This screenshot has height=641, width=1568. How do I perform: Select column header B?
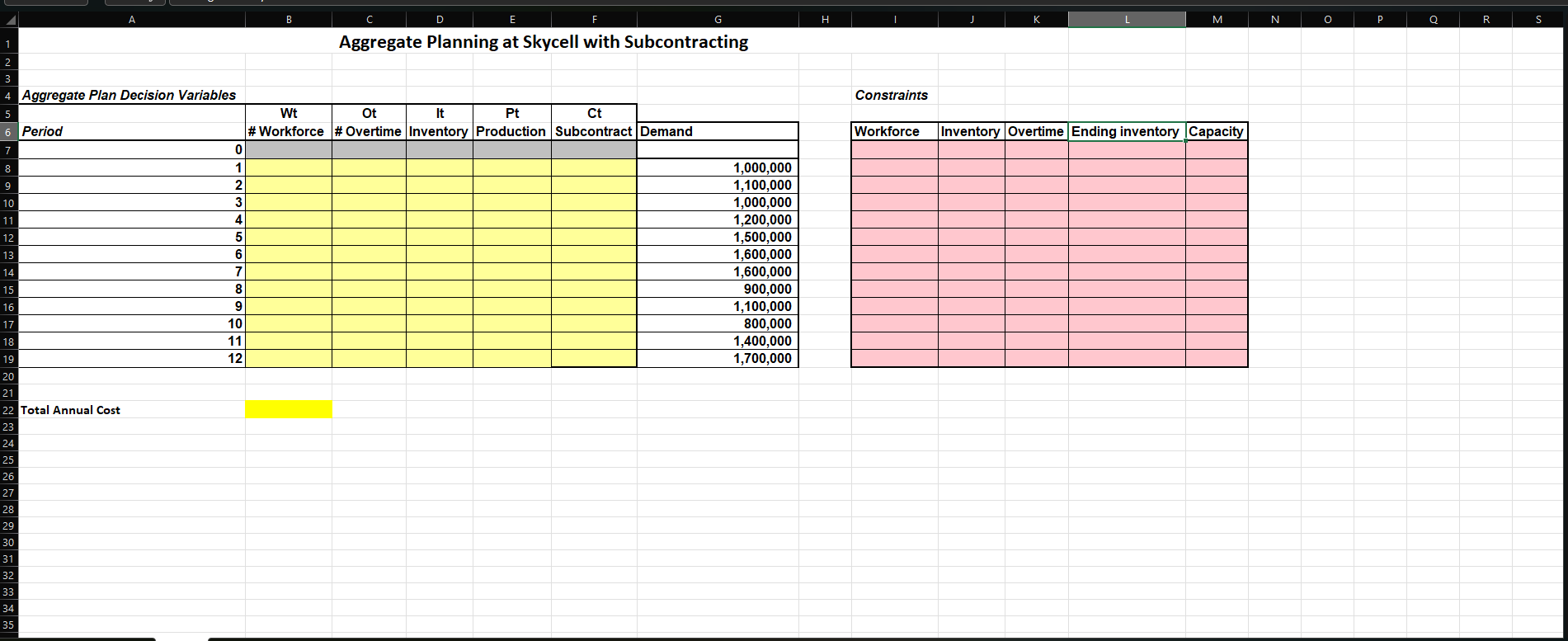[289, 20]
